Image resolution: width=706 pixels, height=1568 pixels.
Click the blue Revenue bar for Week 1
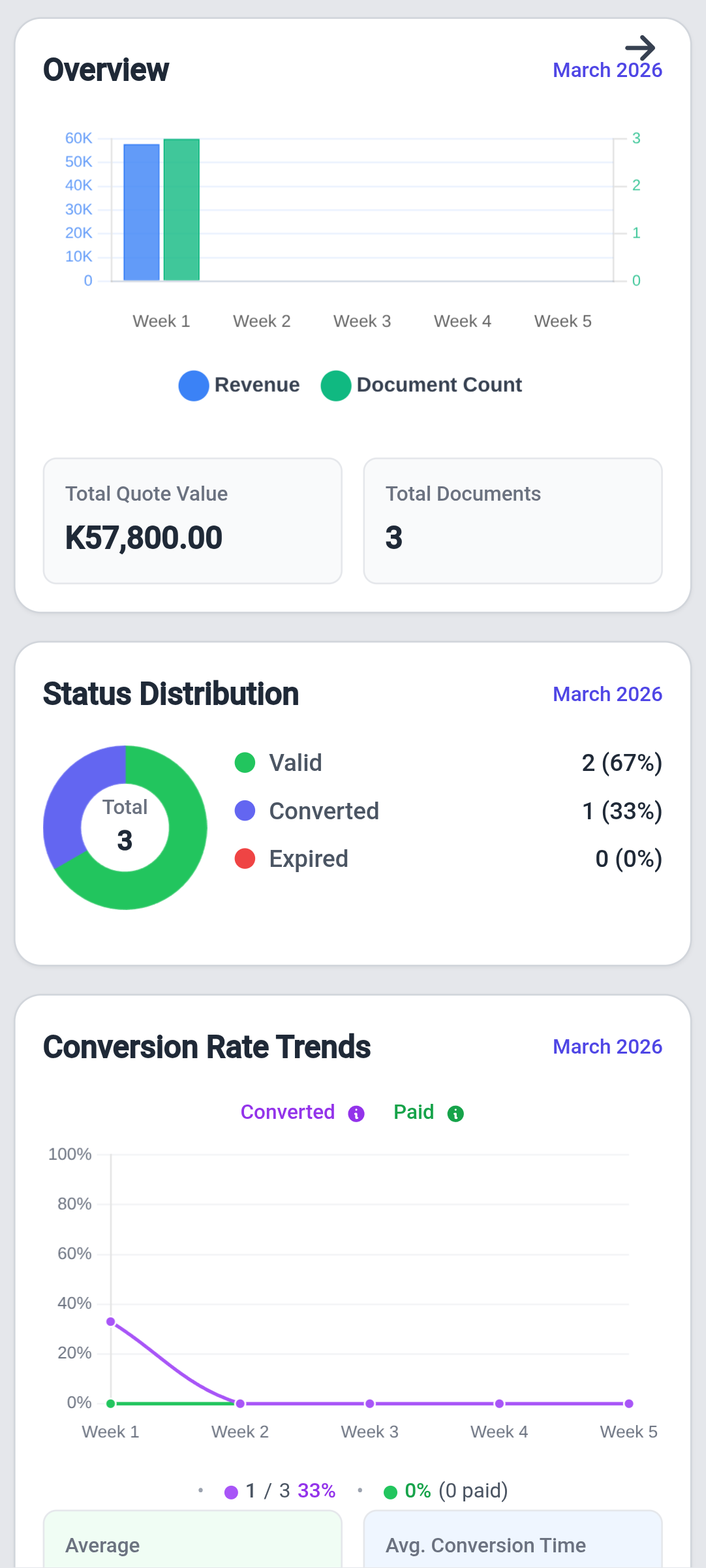pos(142,212)
